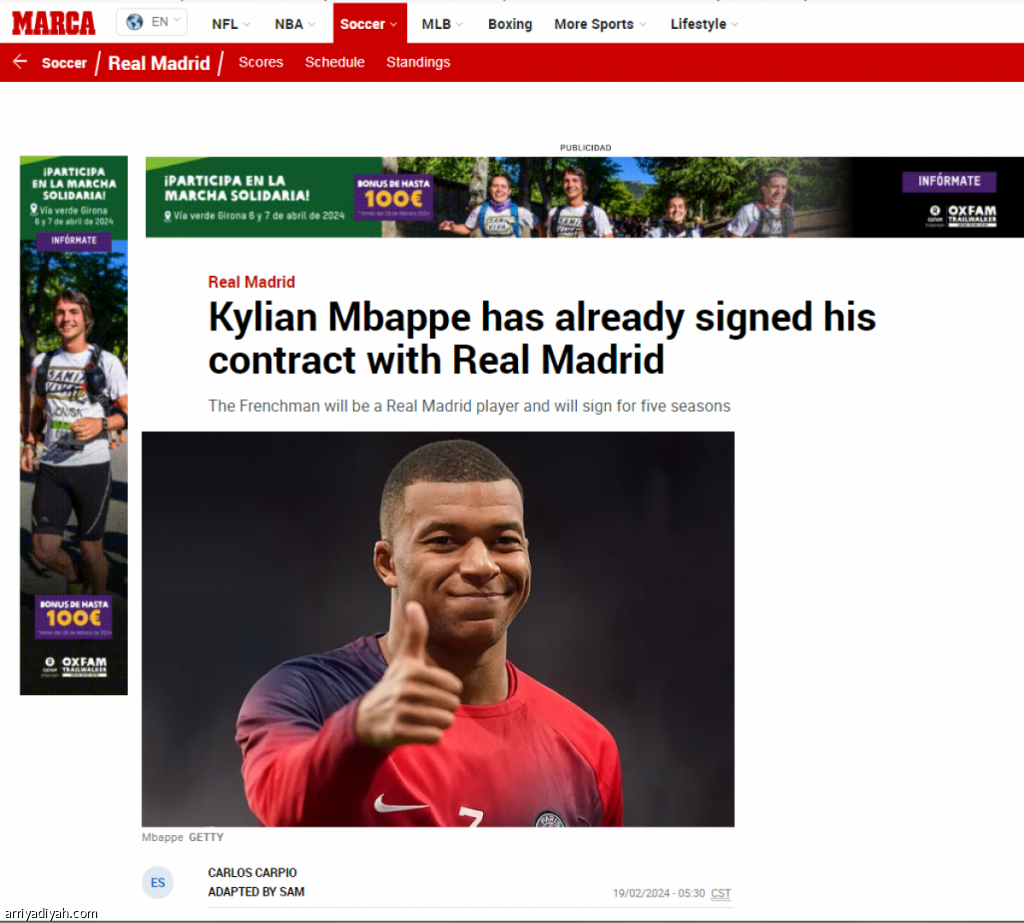Click the Mbappe article photo

click(438, 629)
